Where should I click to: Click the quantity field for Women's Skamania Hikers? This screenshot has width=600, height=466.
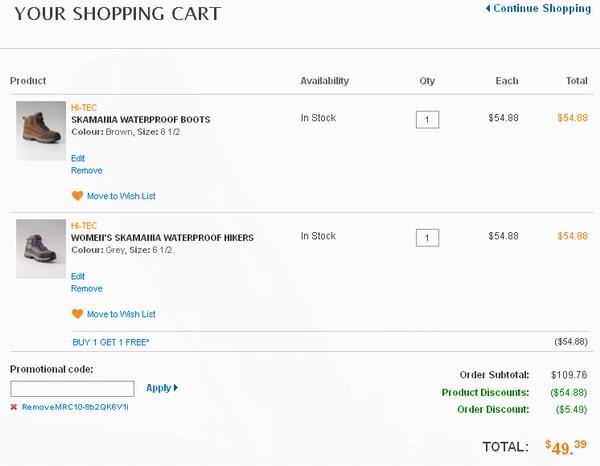[x=427, y=238]
